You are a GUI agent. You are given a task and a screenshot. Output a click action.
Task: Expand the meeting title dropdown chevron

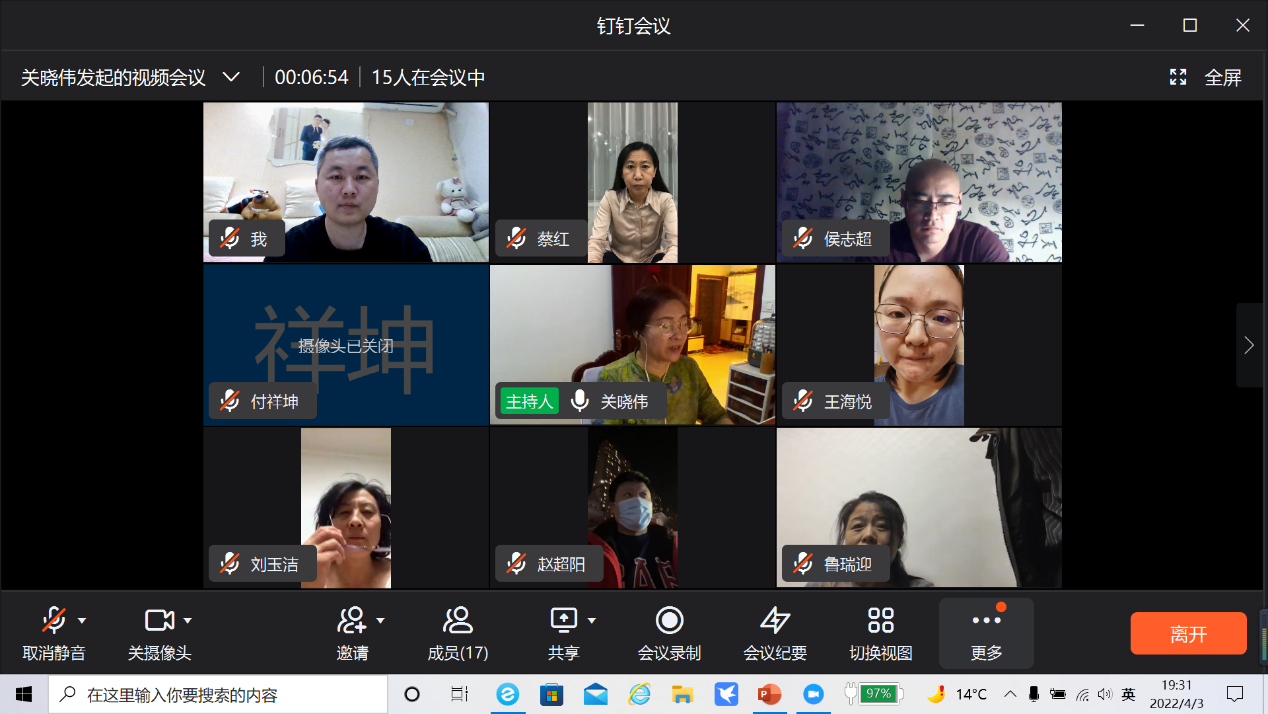click(x=231, y=77)
